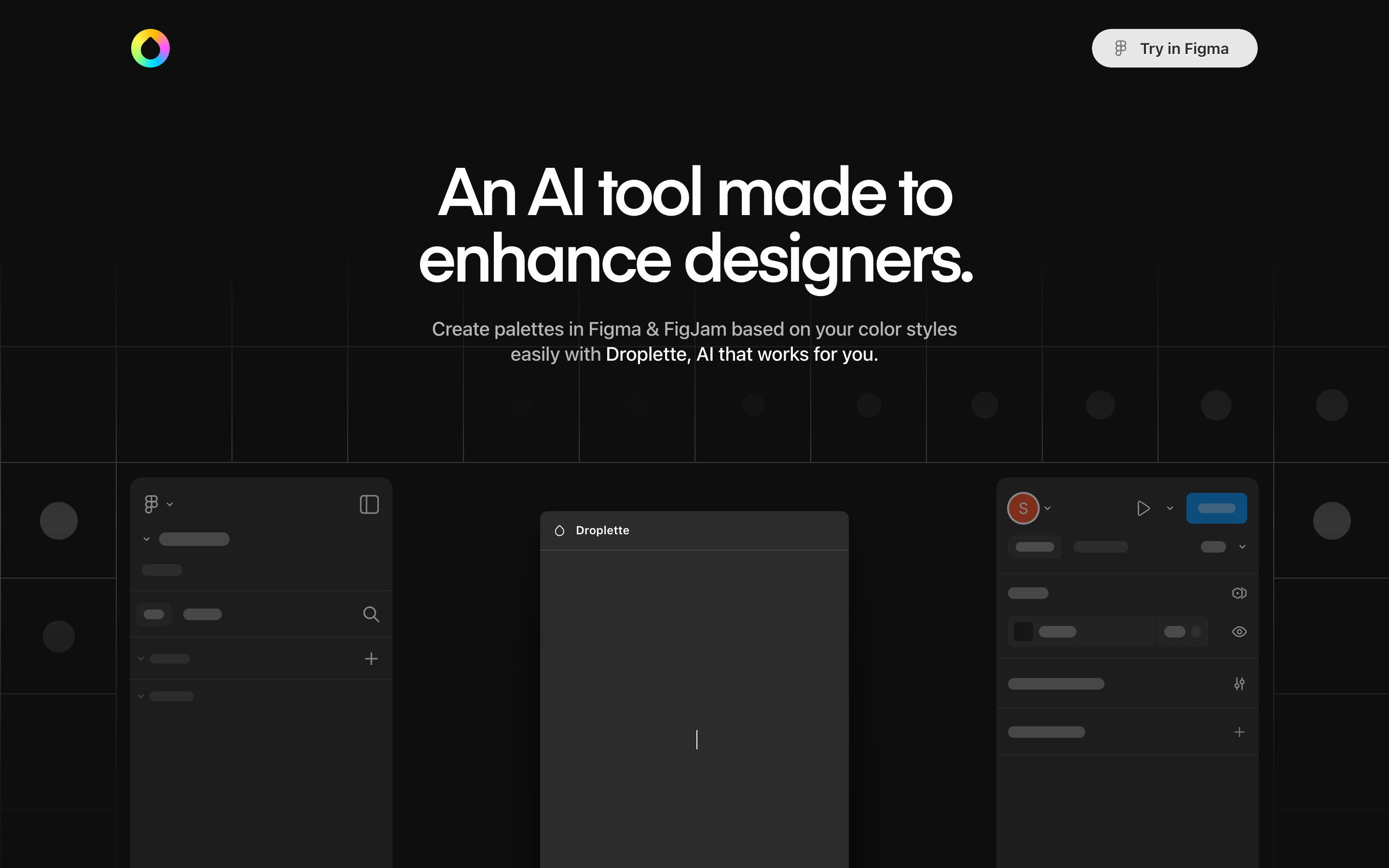Open the zoom dropdown chevron in right panel
The image size is (1389, 868).
pyautogui.click(x=1242, y=546)
